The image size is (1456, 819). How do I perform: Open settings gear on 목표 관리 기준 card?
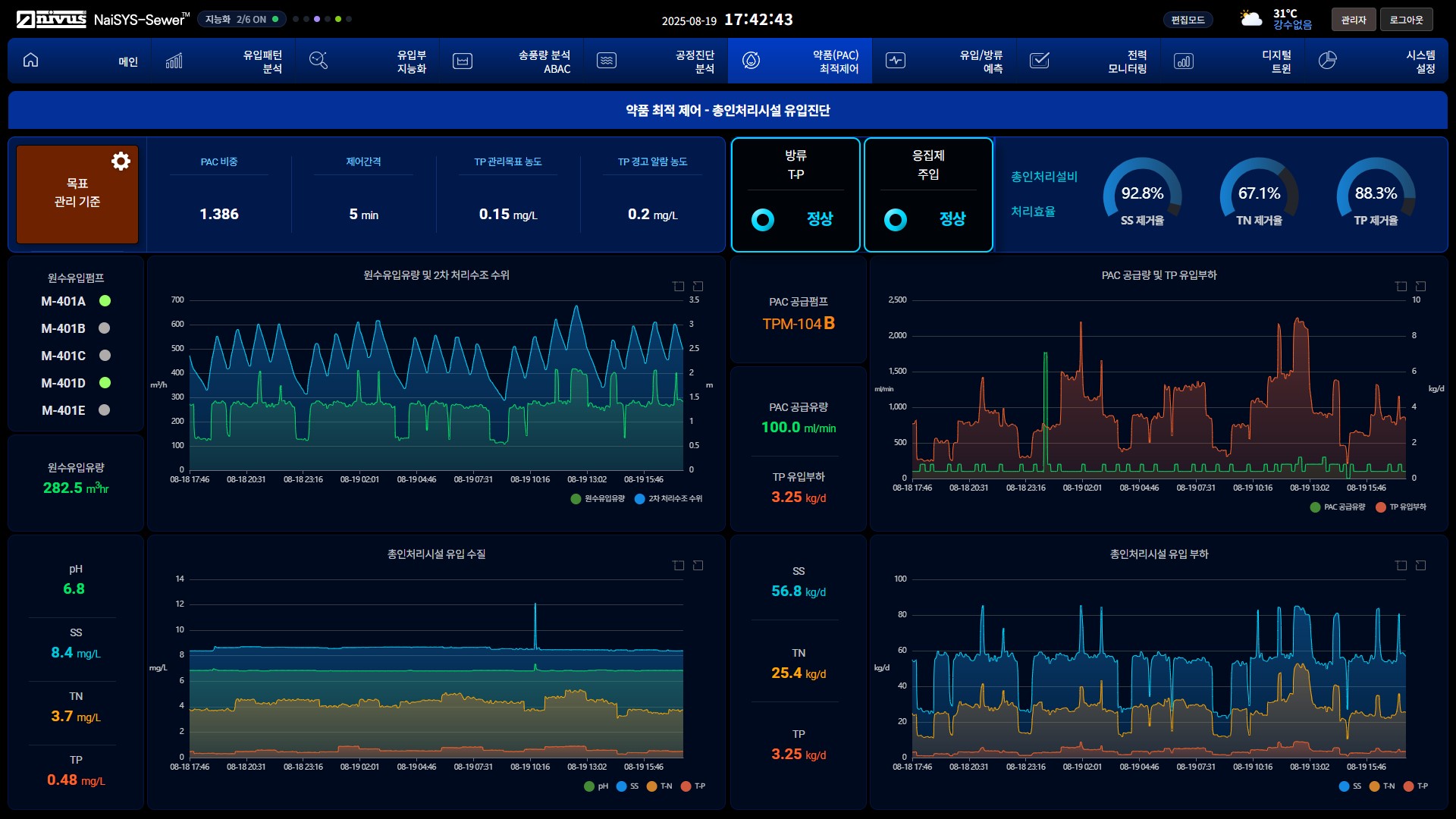(x=121, y=161)
